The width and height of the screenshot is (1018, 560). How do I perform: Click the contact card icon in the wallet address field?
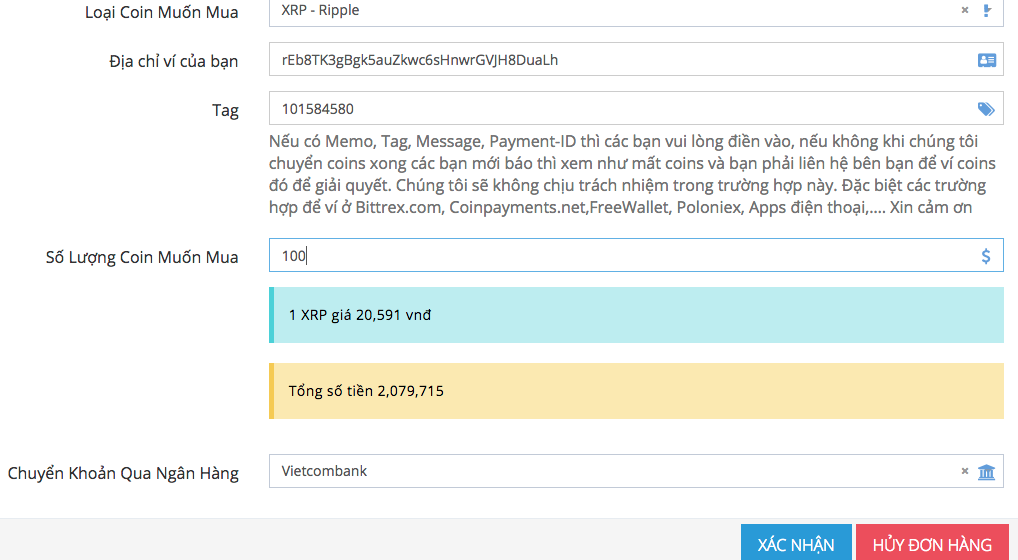(x=987, y=60)
